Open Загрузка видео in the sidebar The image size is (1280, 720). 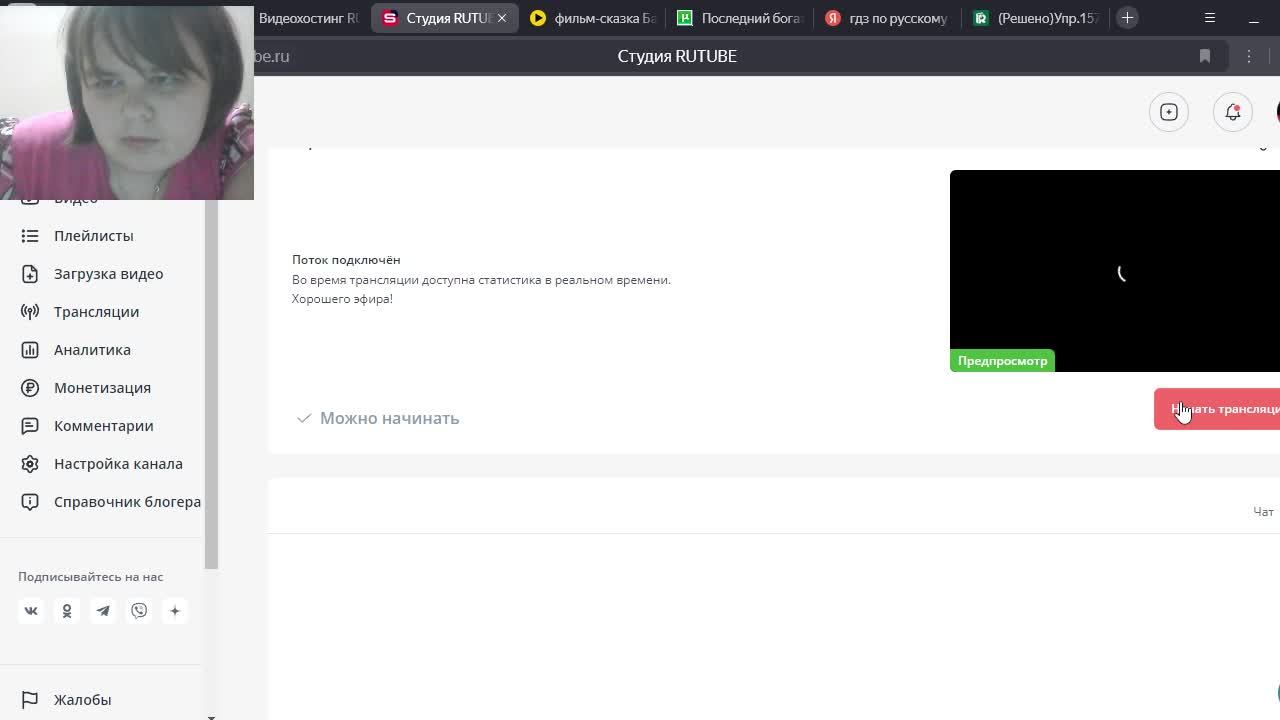point(108,274)
